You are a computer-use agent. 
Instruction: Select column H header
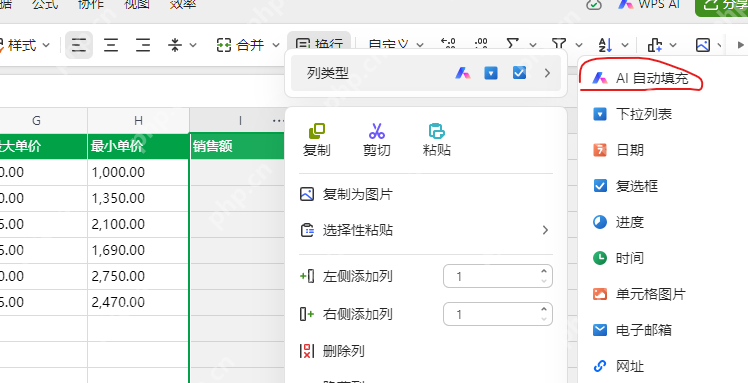138,121
